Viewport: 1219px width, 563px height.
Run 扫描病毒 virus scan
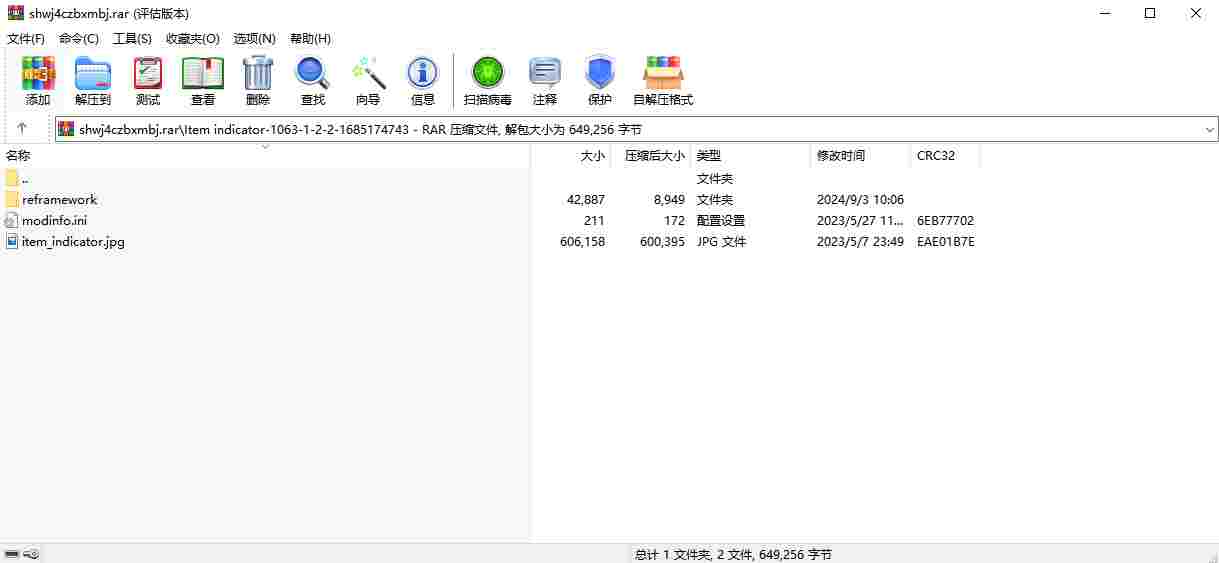pos(488,73)
